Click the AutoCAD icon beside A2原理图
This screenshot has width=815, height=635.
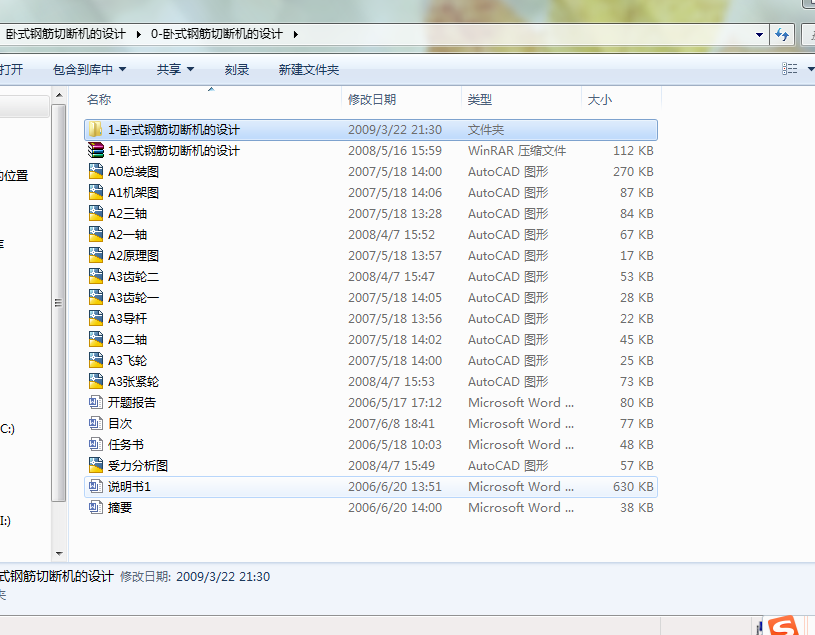tap(96, 255)
